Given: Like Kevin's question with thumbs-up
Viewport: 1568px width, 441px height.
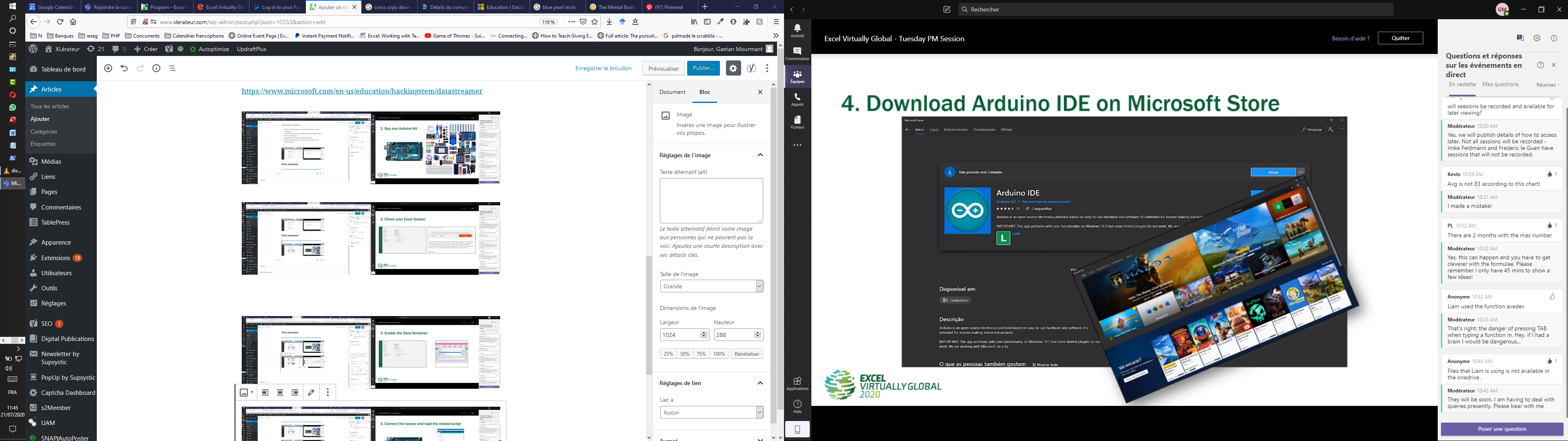Looking at the screenshot, I should [x=1550, y=174].
